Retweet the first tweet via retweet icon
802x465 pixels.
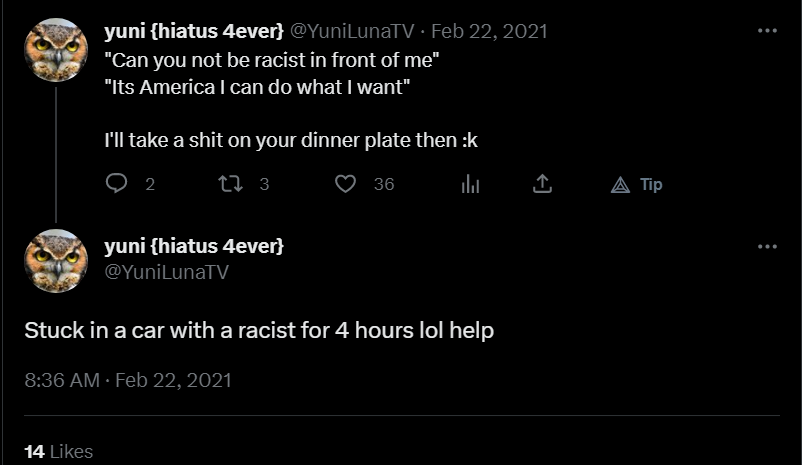230,184
